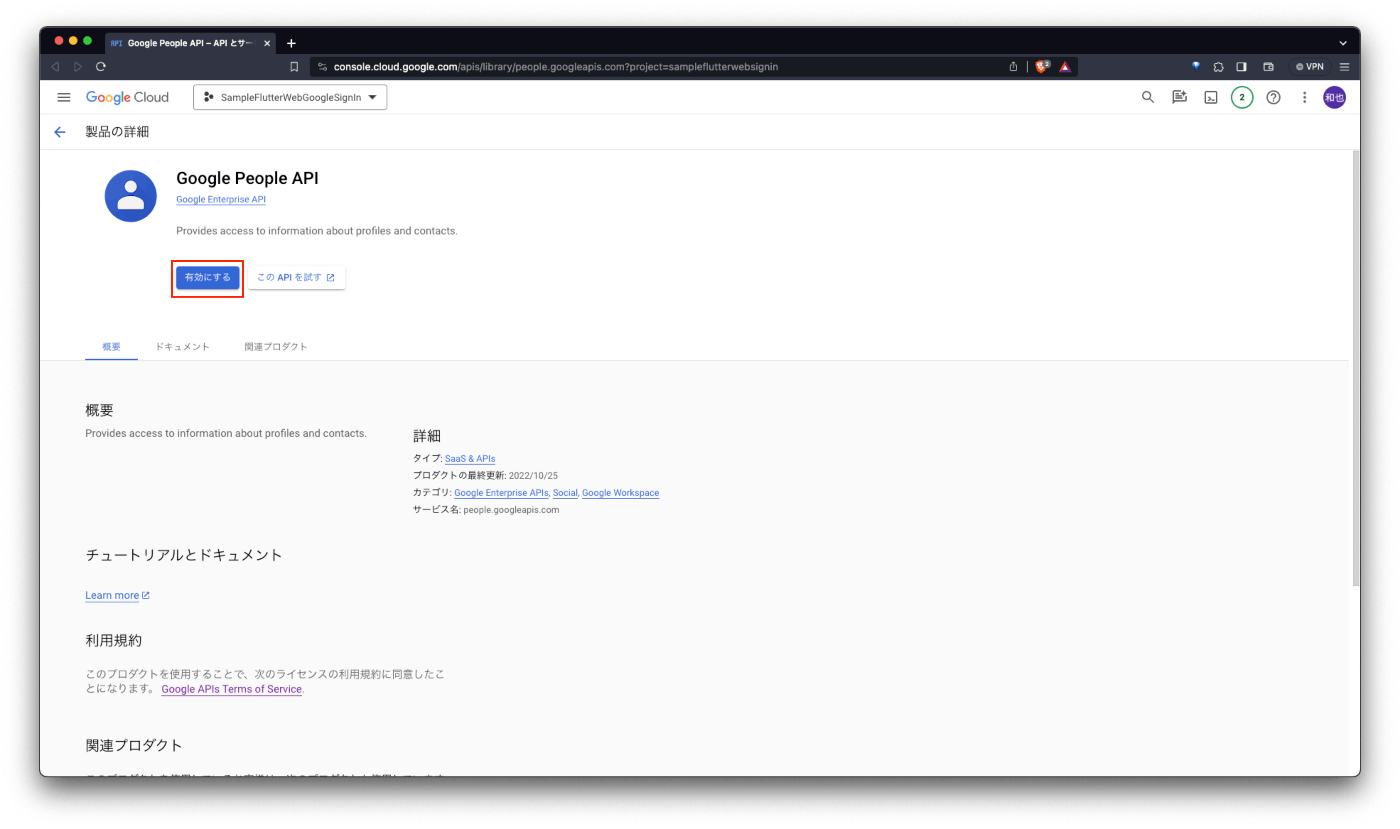1400x829 pixels.
Task: Select the 概要 tab
Action: click(x=111, y=347)
